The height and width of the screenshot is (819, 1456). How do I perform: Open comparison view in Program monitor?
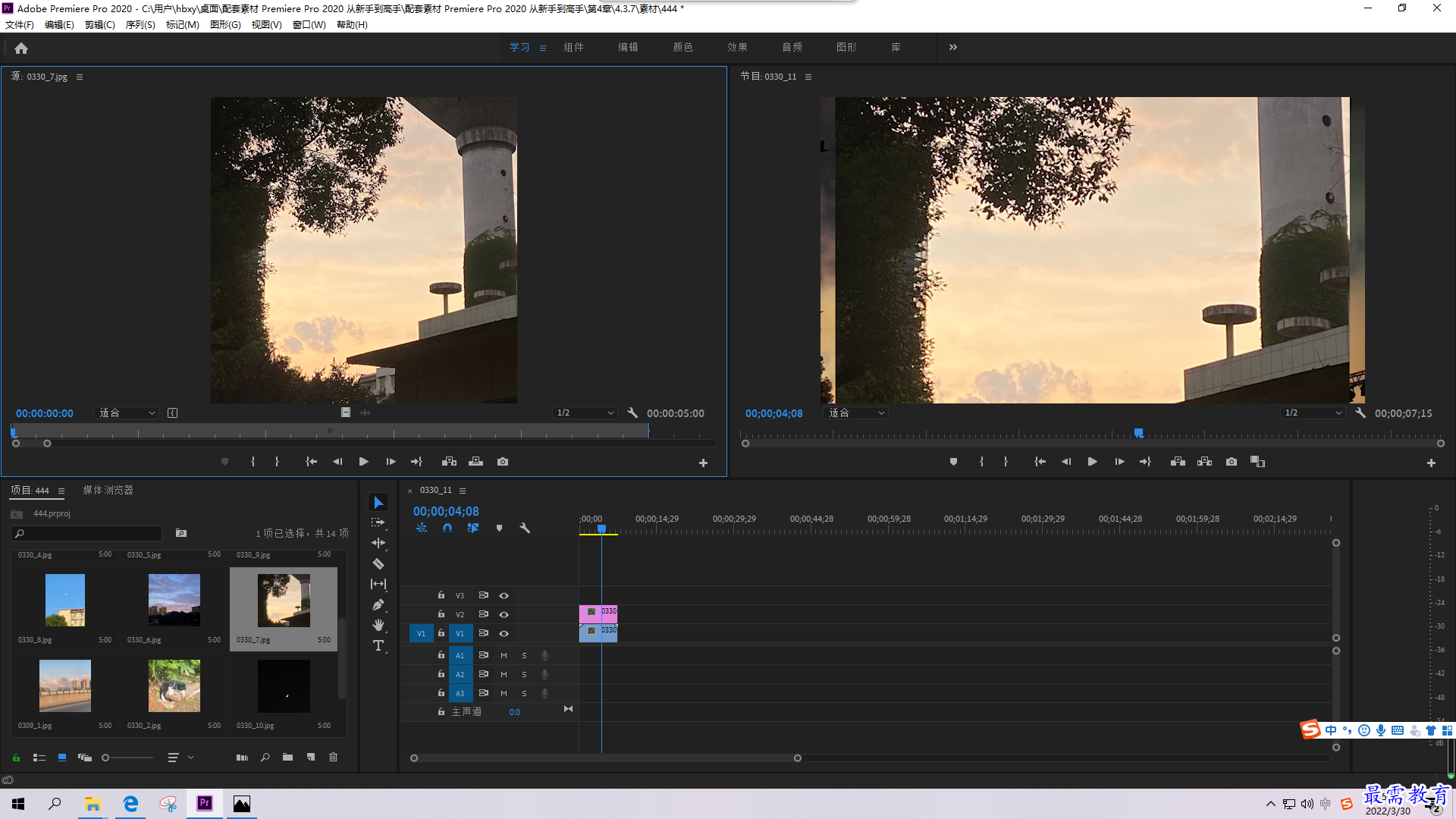(1257, 461)
